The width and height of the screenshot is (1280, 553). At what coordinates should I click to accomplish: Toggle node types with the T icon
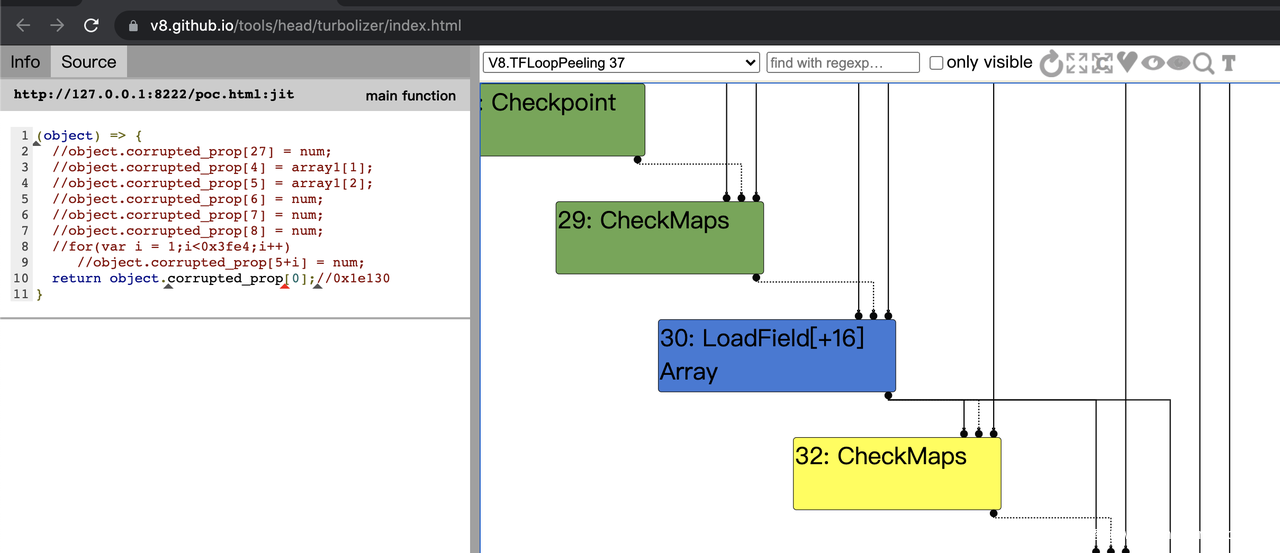coord(1229,63)
